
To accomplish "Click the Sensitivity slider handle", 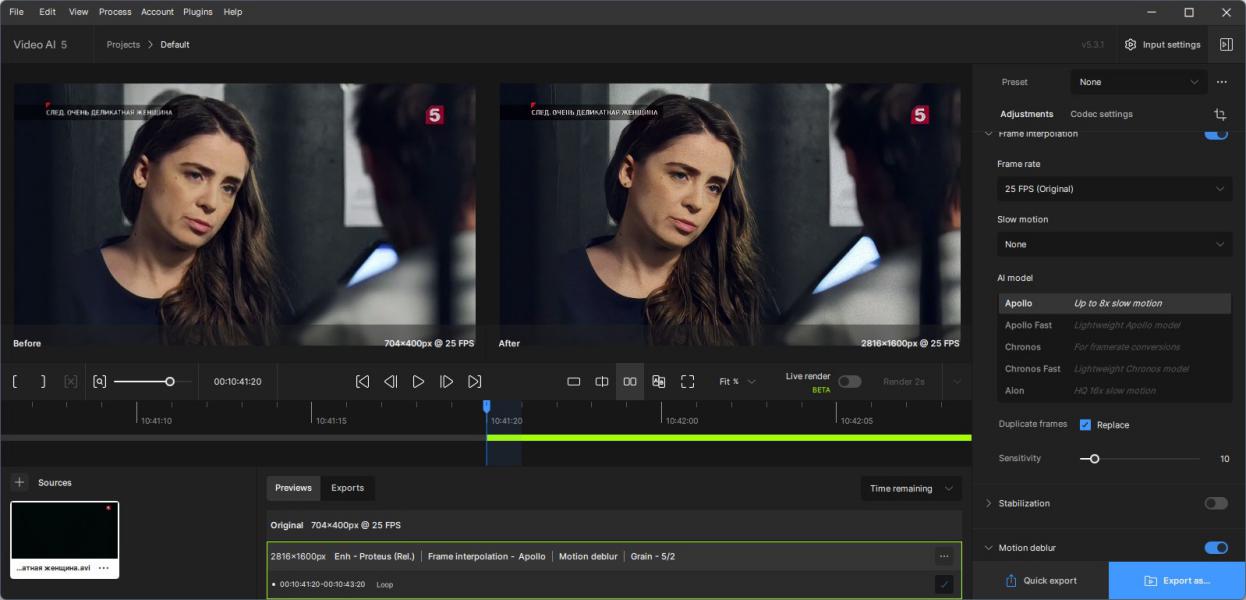I will [x=1094, y=459].
